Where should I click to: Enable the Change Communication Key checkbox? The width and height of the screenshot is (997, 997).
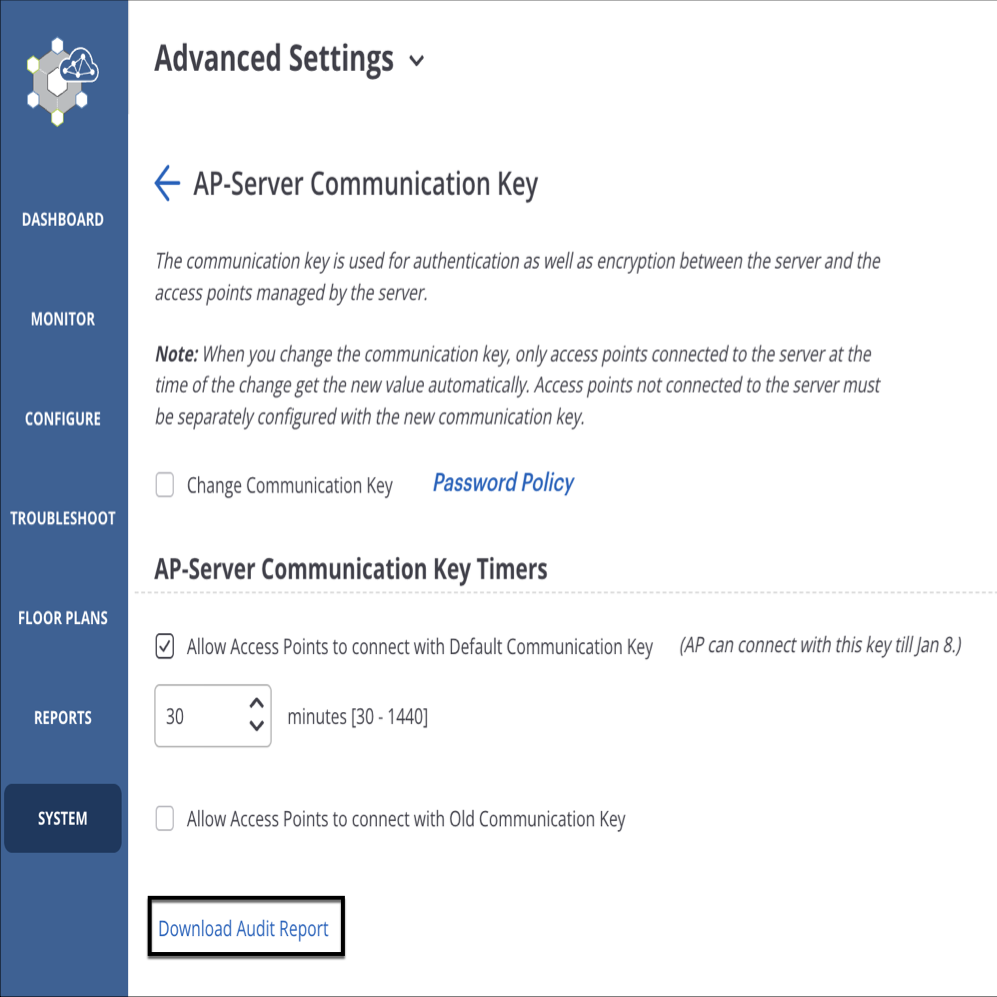pyautogui.click(x=165, y=485)
